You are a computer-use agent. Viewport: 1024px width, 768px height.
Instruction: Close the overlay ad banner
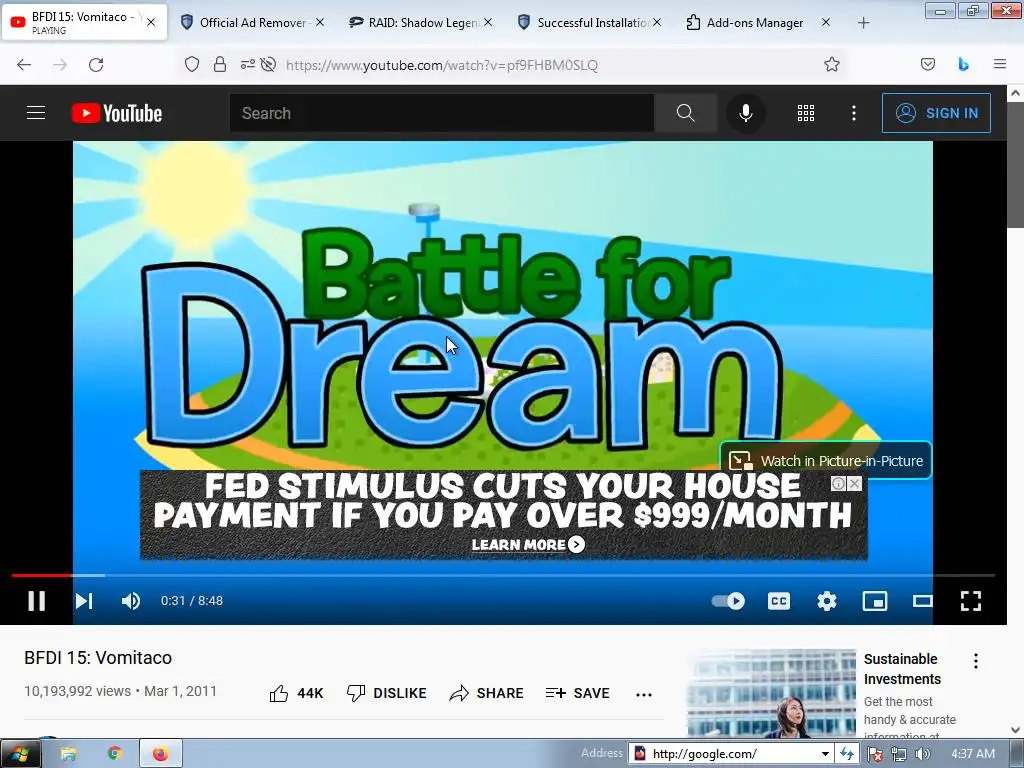854,483
